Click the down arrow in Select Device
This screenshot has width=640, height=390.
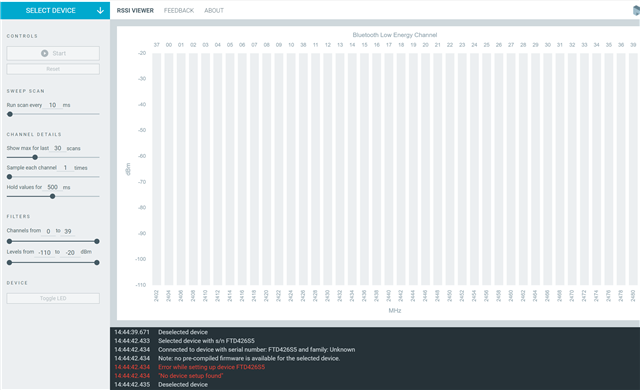[x=100, y=11]
